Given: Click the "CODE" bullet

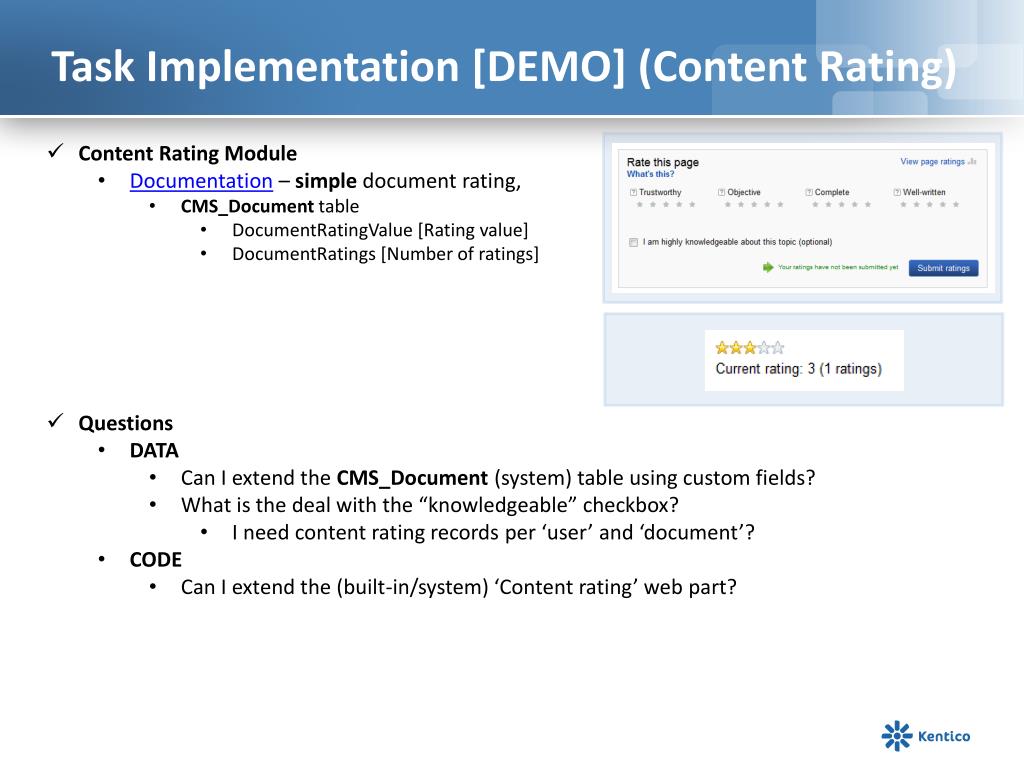Looking at the screenshot, I should (155, 560).
